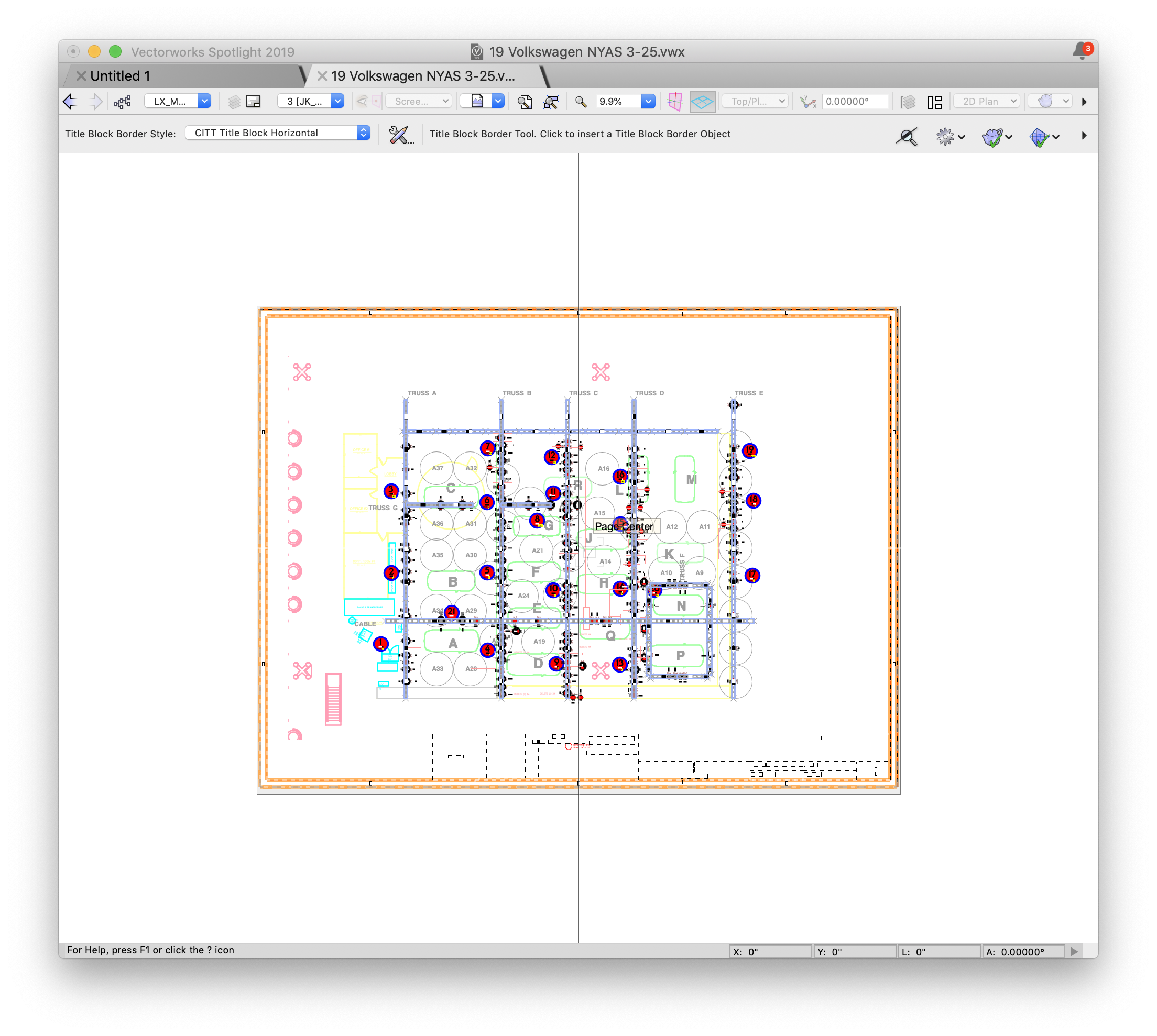Screen dimensions: 1157x1036
Task: Open the LX_M class dropdown
Action: pyautogui.click(x=204, y=101)
